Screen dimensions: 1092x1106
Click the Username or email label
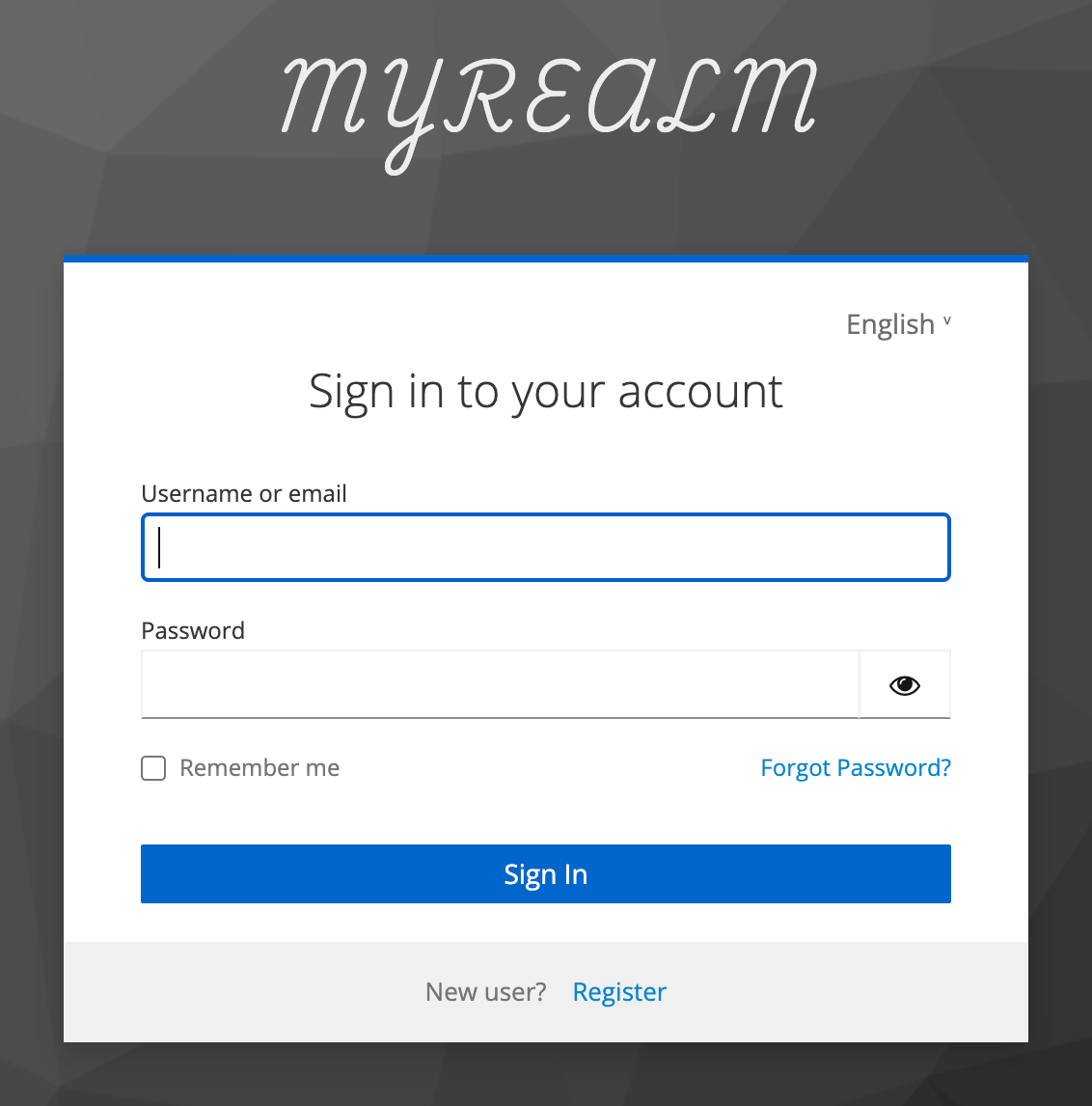pyautogui.click(x=244, y=494)
